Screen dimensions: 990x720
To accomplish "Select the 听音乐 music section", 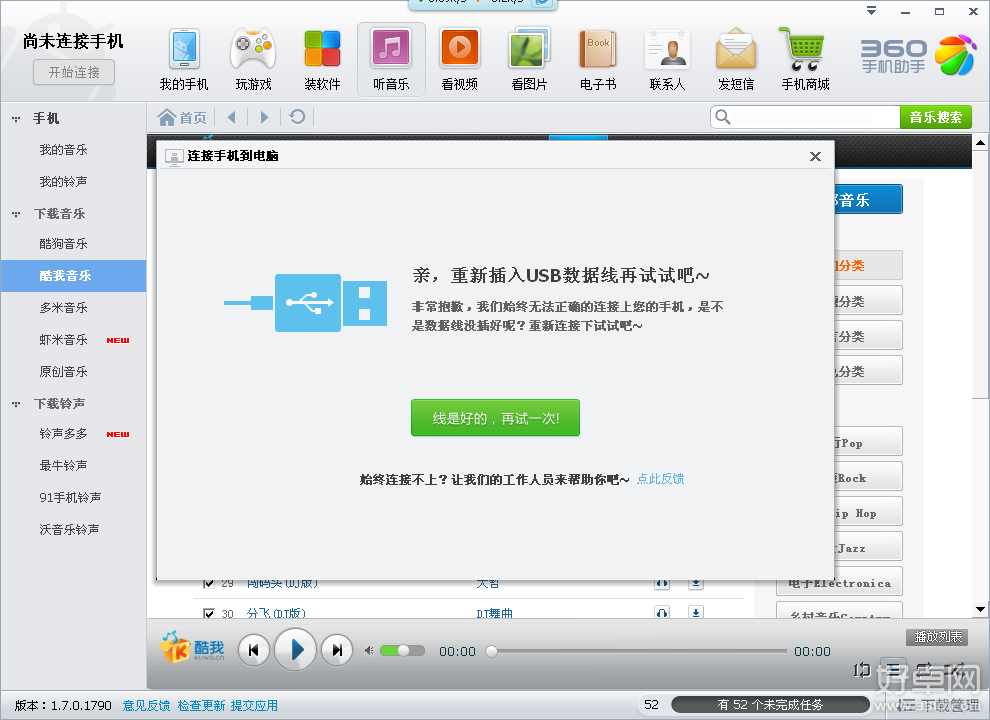I will [x=391, y=60].
